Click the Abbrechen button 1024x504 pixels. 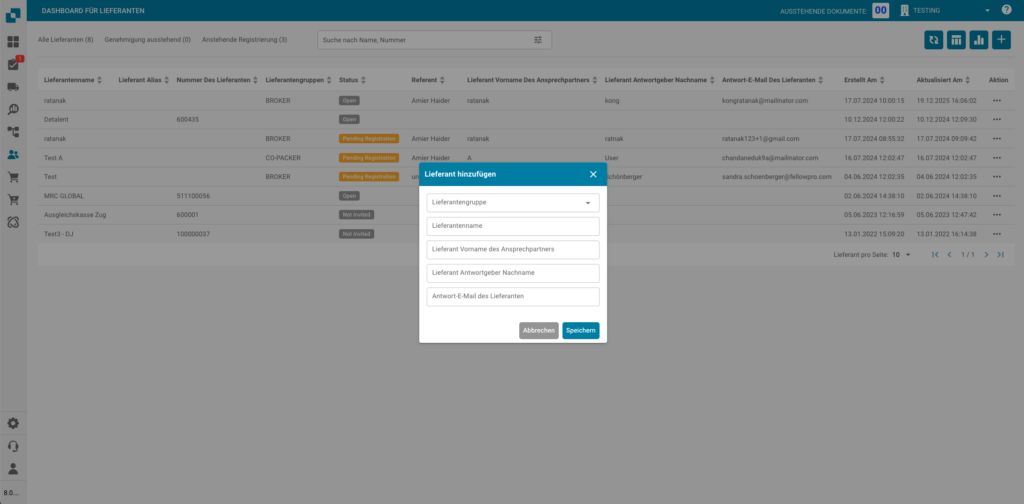tap(538, 331)
